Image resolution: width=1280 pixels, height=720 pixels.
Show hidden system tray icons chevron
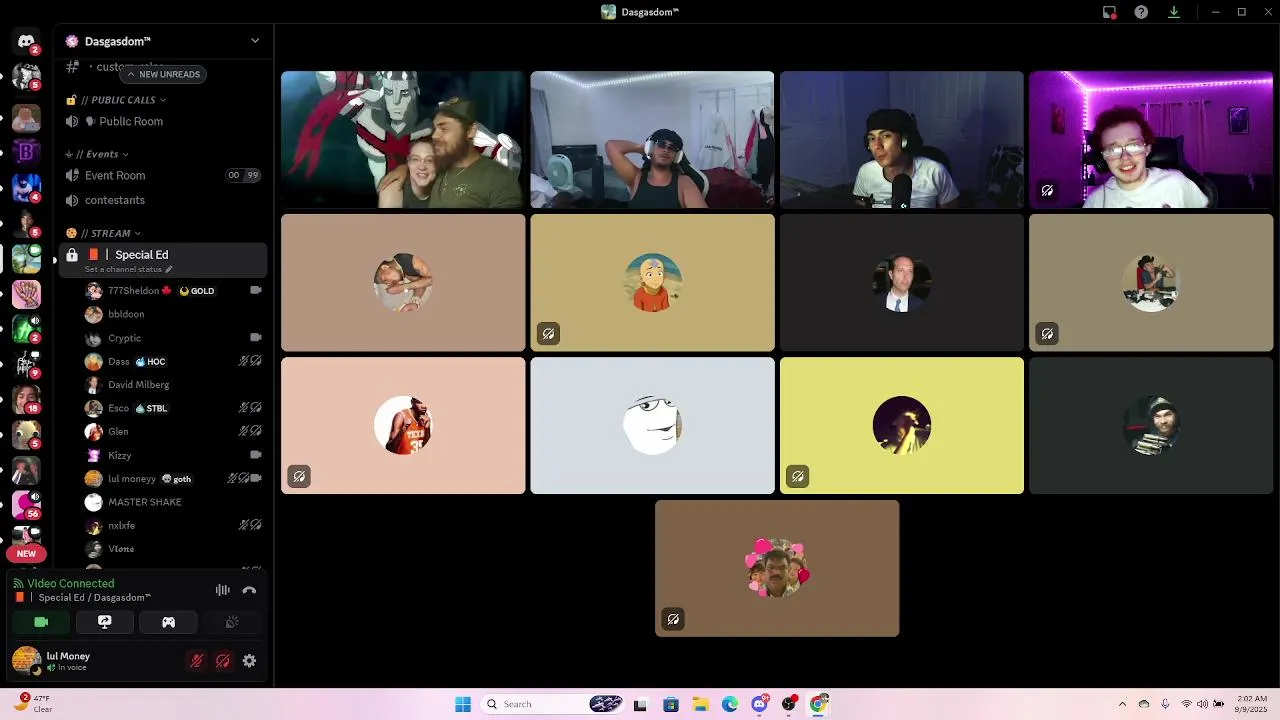[x=1122, y=704]
